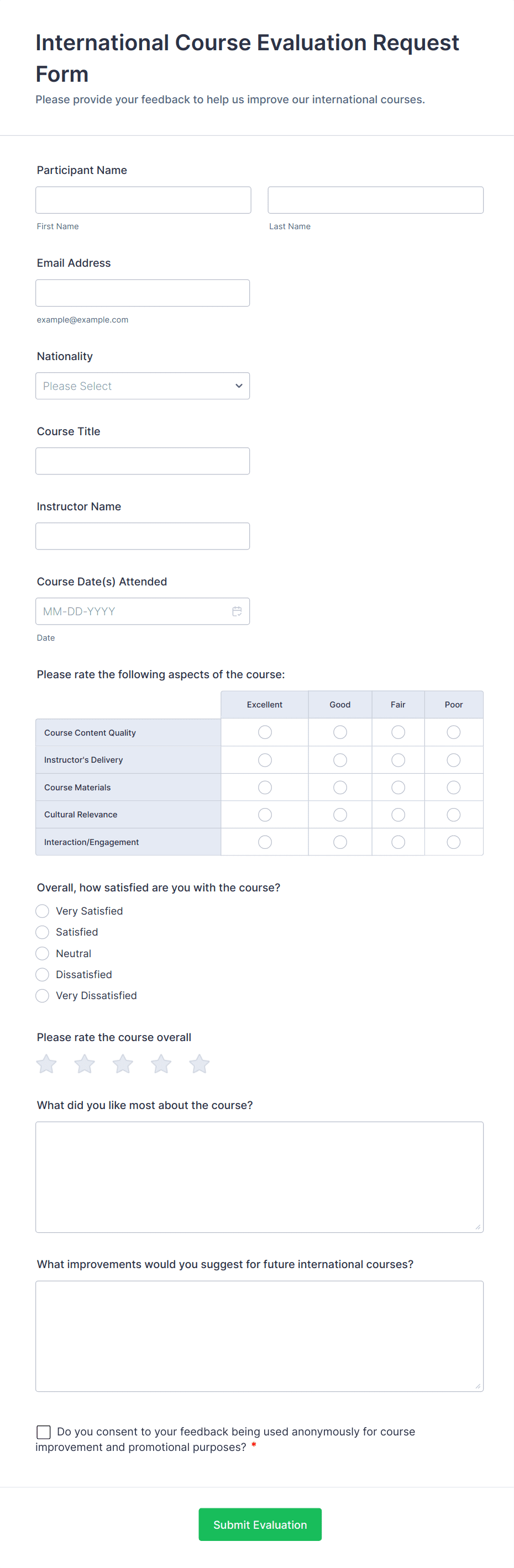Choose Neutral satisfaction radio button
The width and height of the screenshot is (514, 1568).
42,953
